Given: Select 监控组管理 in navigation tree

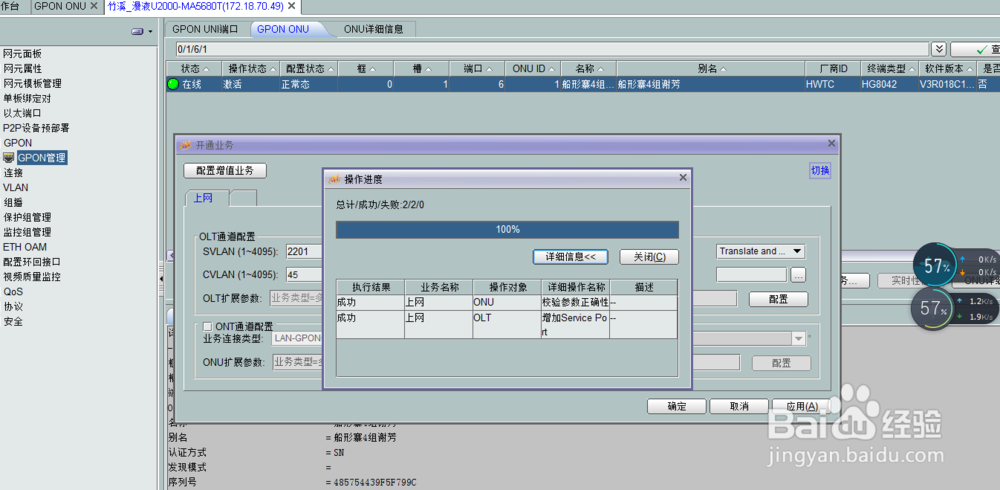Looking at the screenshot, I should click(x=27, y=232).
